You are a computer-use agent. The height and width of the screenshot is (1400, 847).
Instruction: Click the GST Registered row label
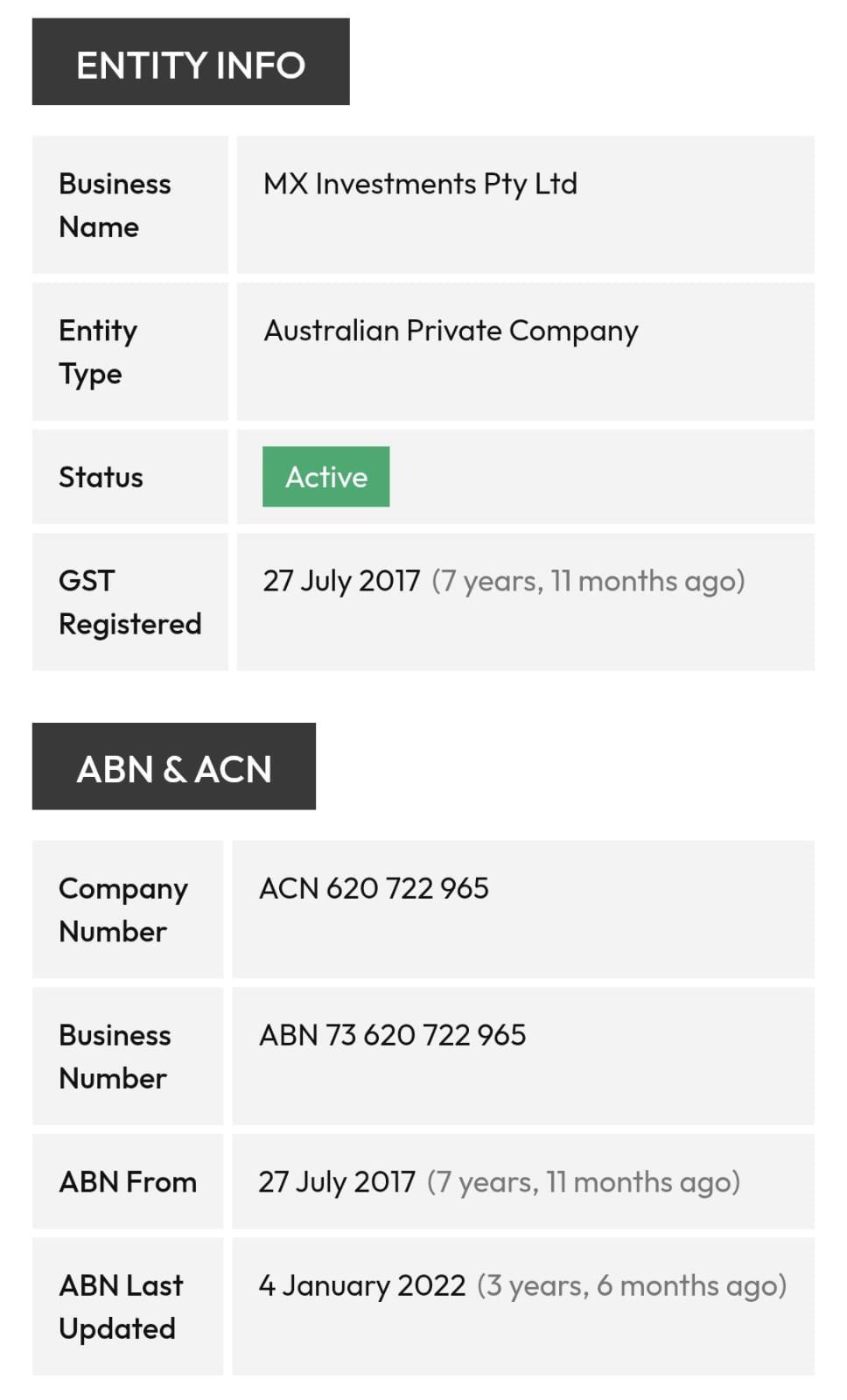[129, 602]
